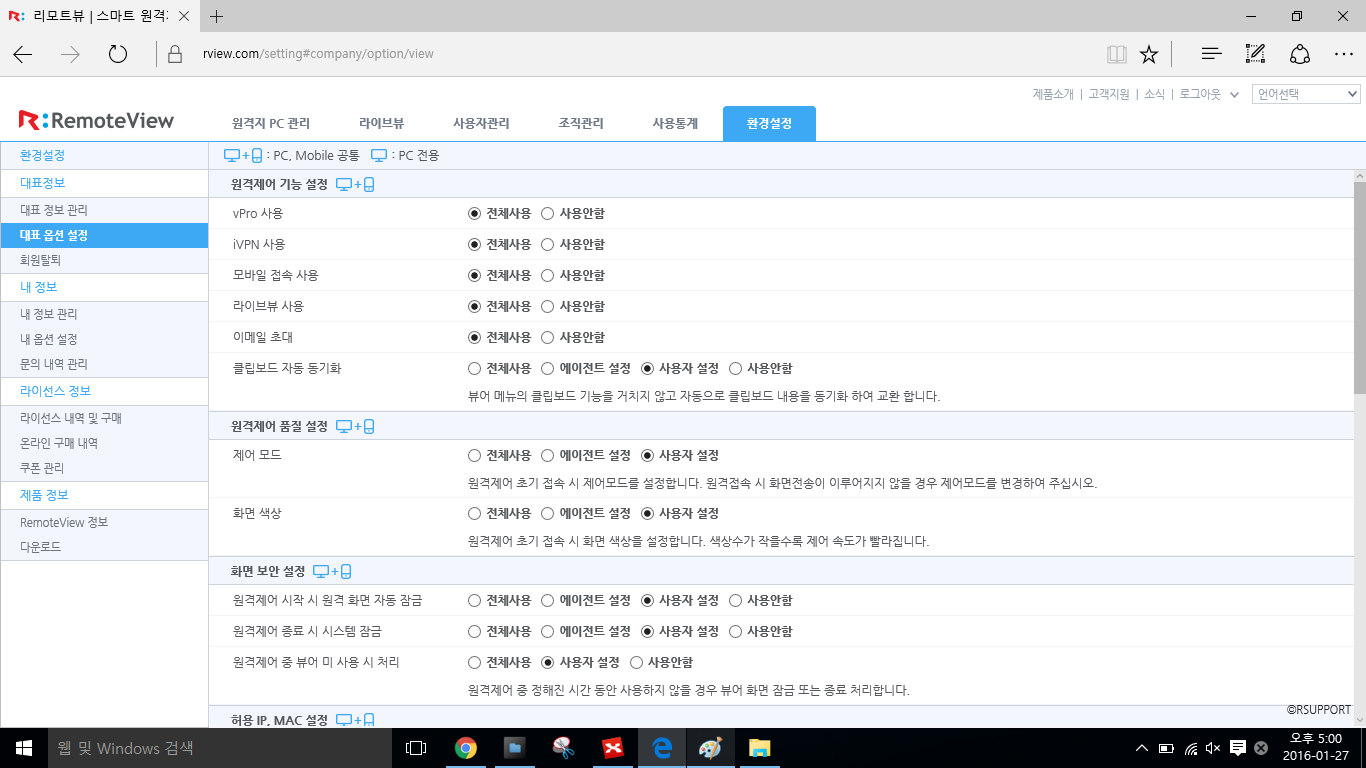The image size is (1366, 768).
Task: Click PC only legend monitor icon
Action: click(379, 155)
